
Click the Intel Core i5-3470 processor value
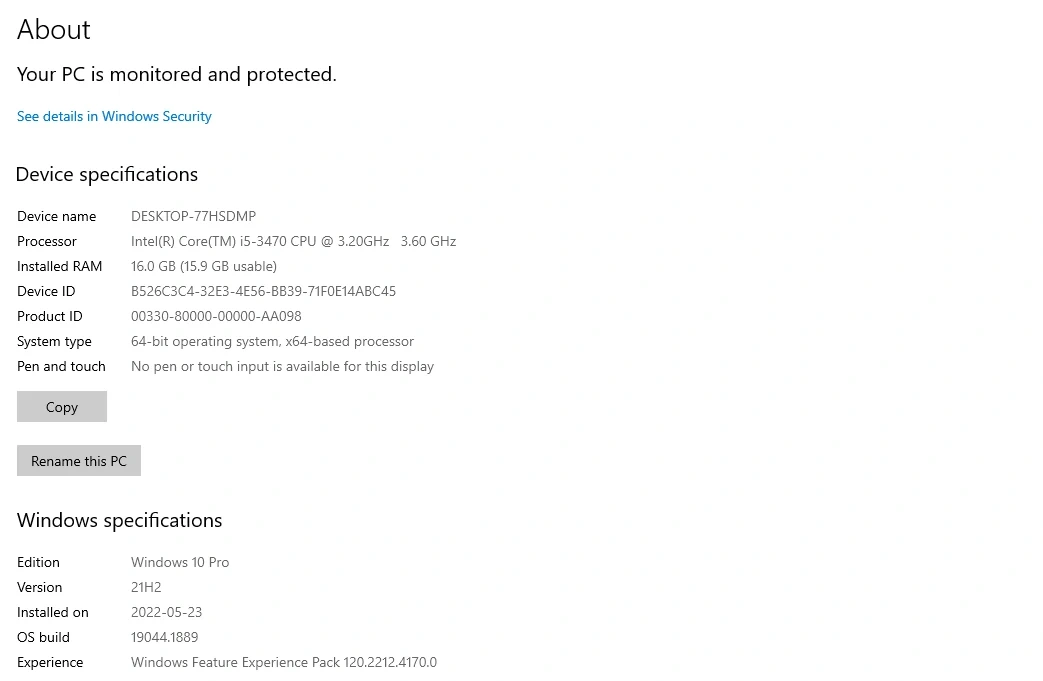point(293,241)
